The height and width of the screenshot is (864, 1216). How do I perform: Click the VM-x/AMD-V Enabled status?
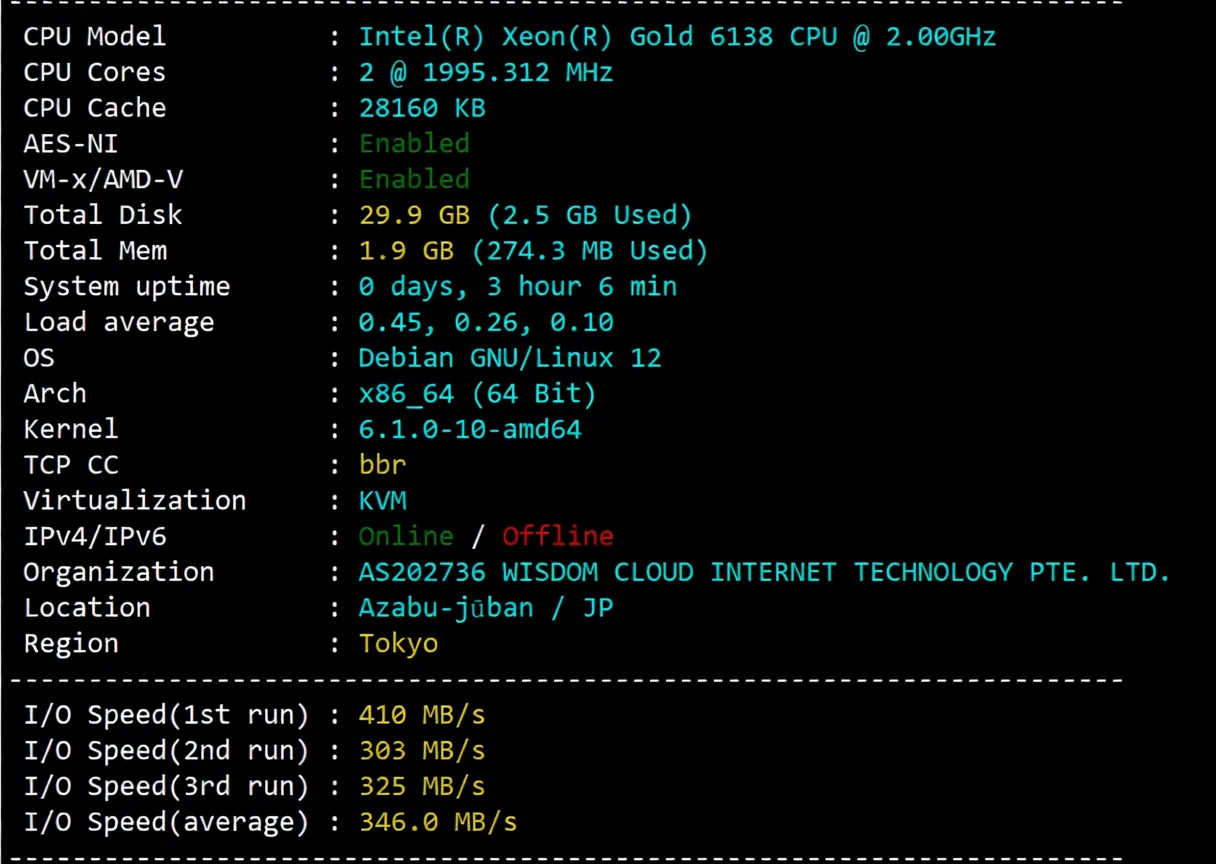click(x=414, y=179)
